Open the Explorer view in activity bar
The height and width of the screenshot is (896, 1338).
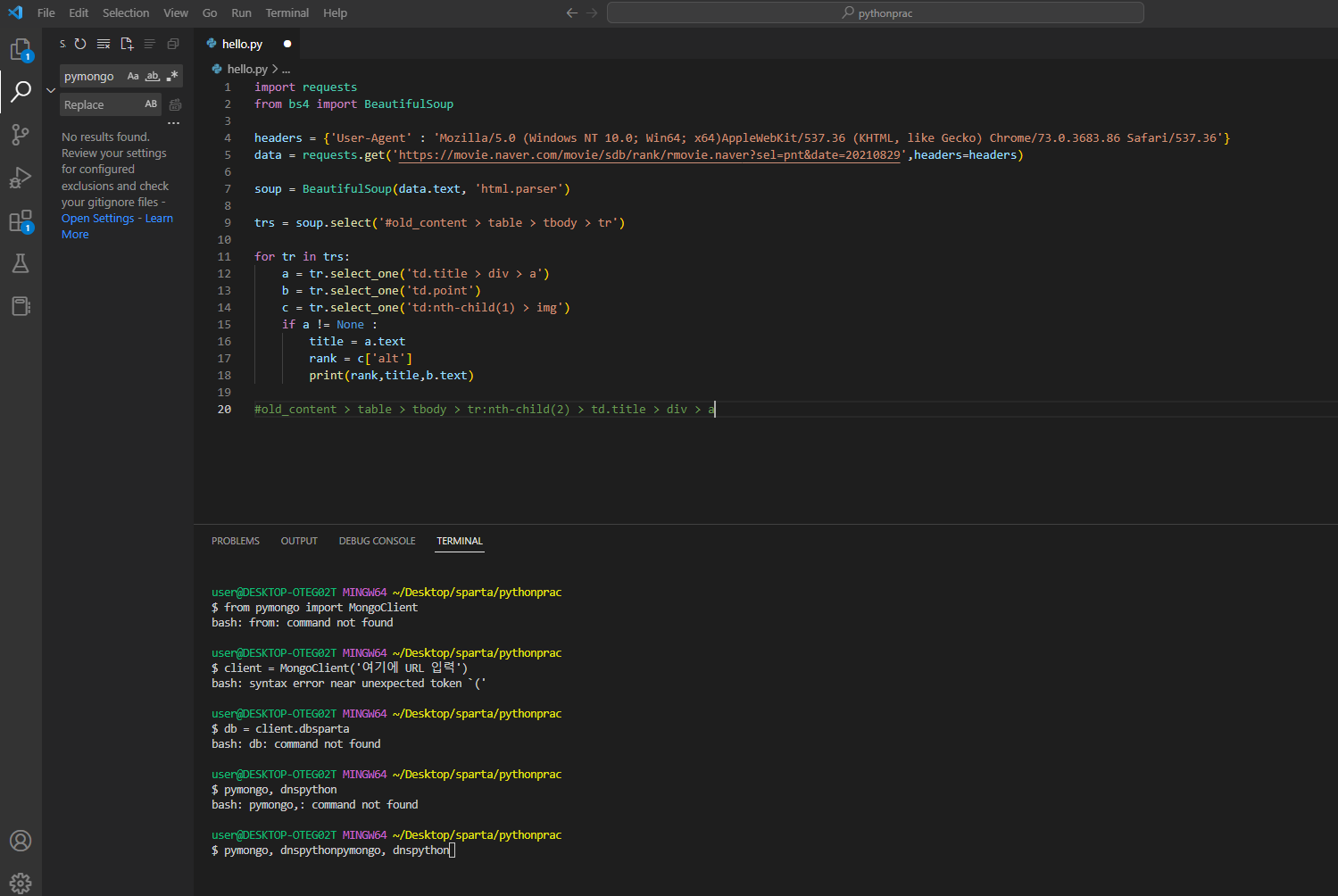(21, 50)
